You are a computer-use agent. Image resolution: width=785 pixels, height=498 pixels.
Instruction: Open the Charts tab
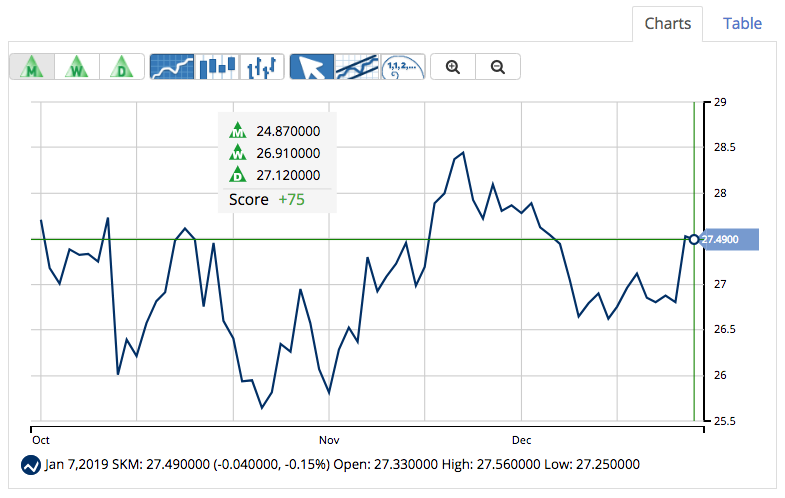[x=667, y=24]
